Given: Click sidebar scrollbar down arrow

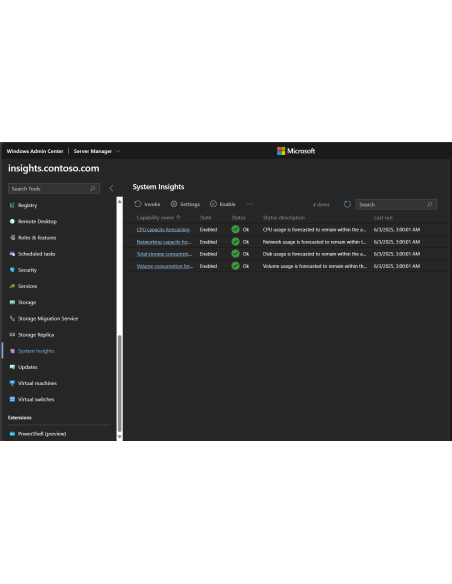Looking at the screenshot, I should (120, 437).
